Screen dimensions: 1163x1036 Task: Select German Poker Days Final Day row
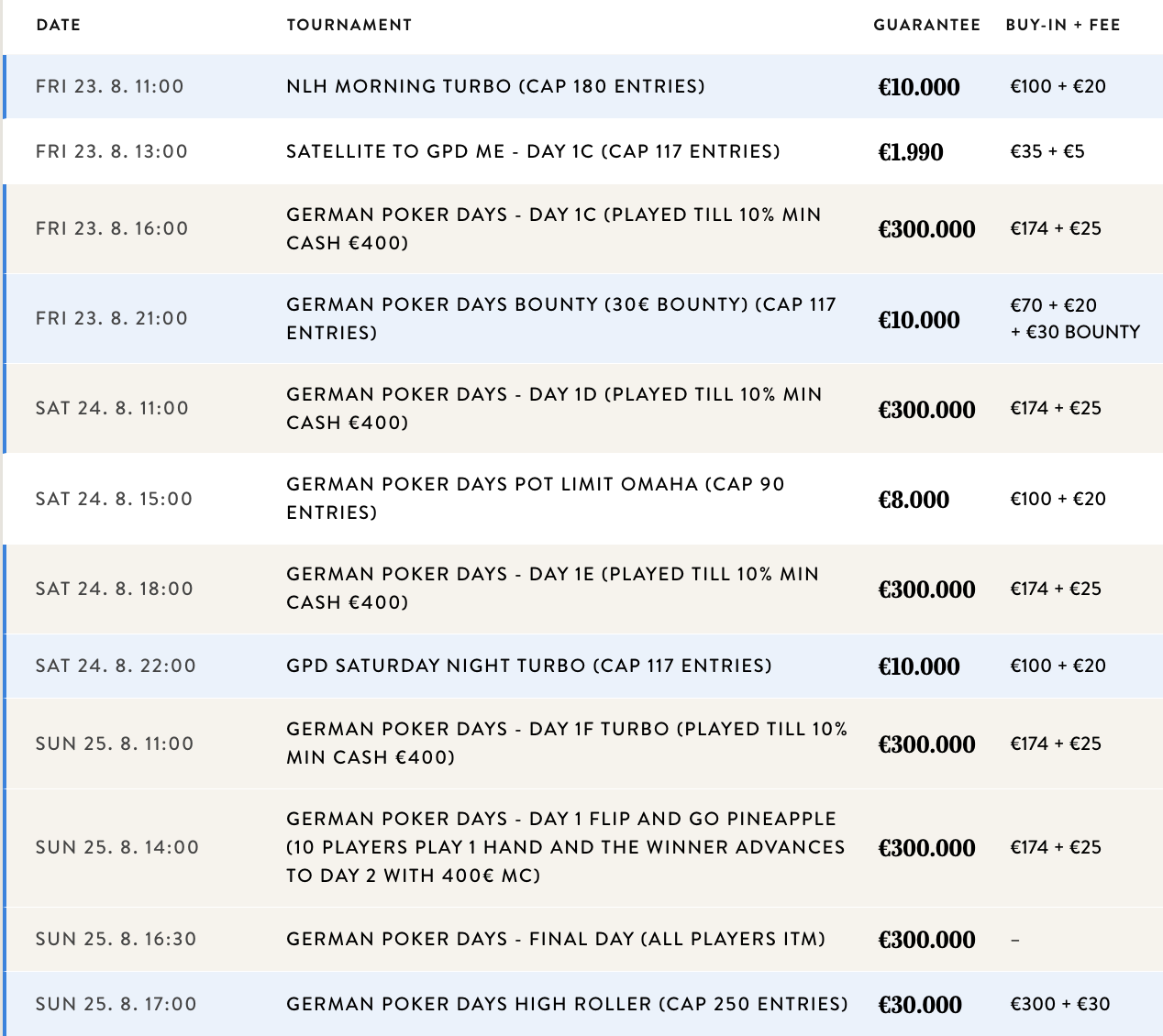[x=555, y=939]
